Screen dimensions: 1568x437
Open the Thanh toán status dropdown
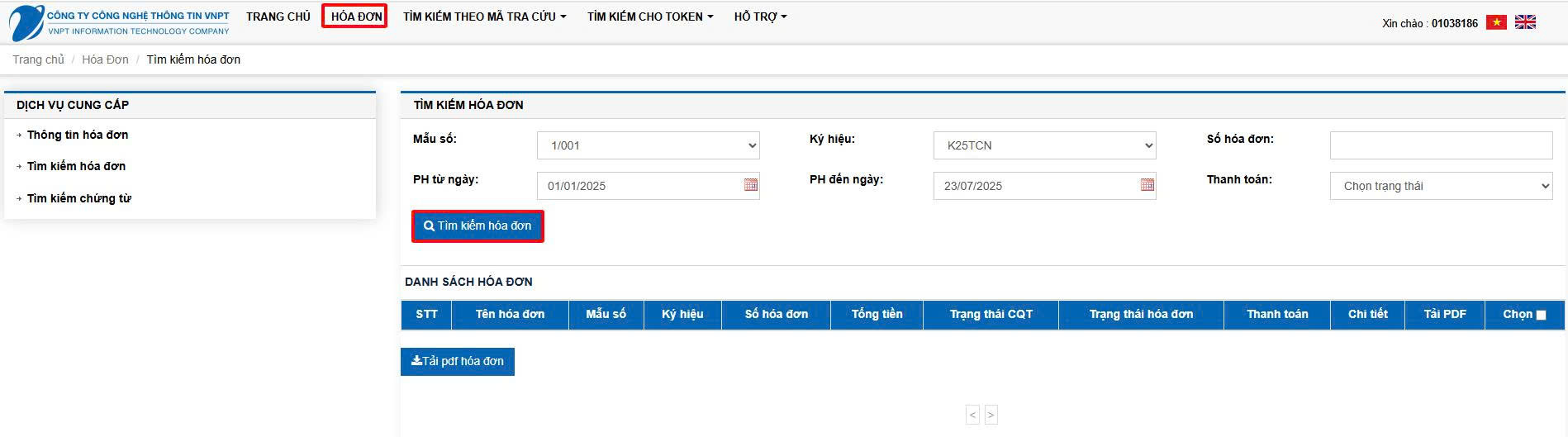pos(1442,186)
